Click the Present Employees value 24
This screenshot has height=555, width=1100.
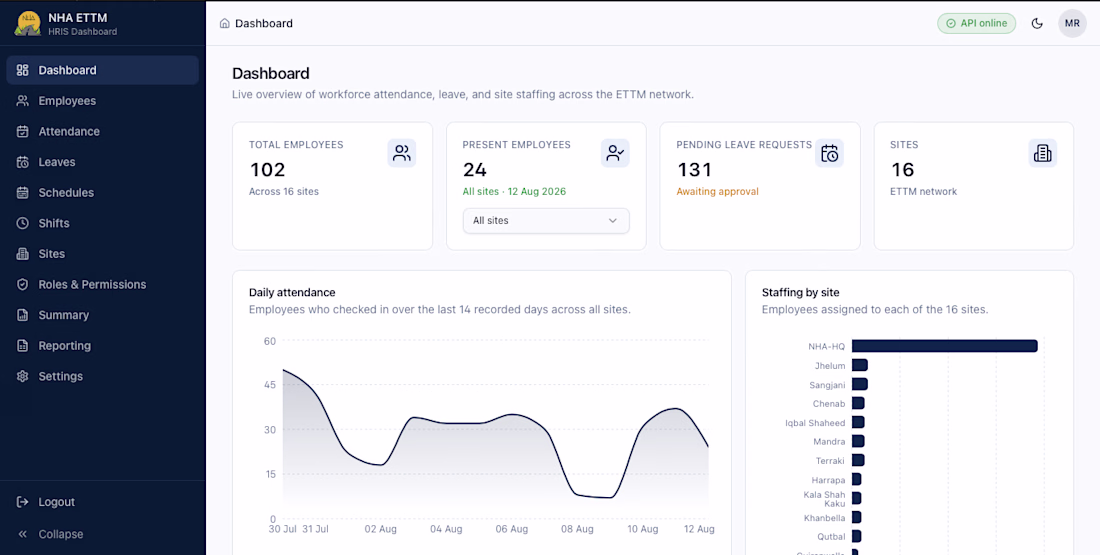click(475, 170)
